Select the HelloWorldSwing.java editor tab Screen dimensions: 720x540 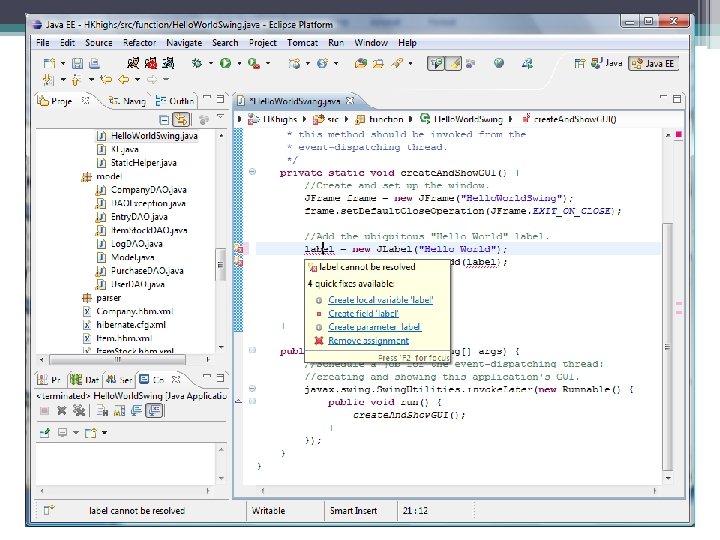[x=294, y=101]
